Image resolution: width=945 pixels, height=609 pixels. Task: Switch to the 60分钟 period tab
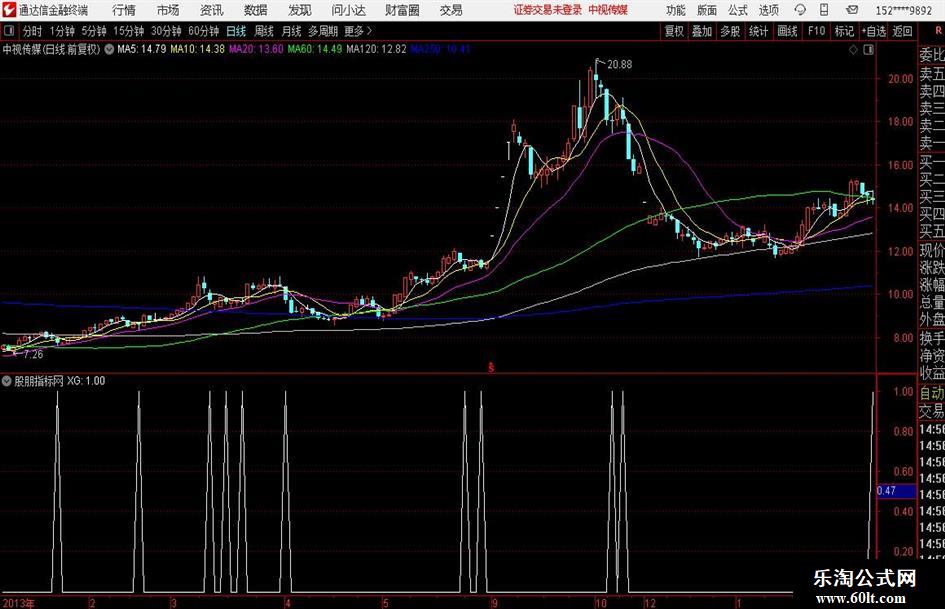click(203, 31)
